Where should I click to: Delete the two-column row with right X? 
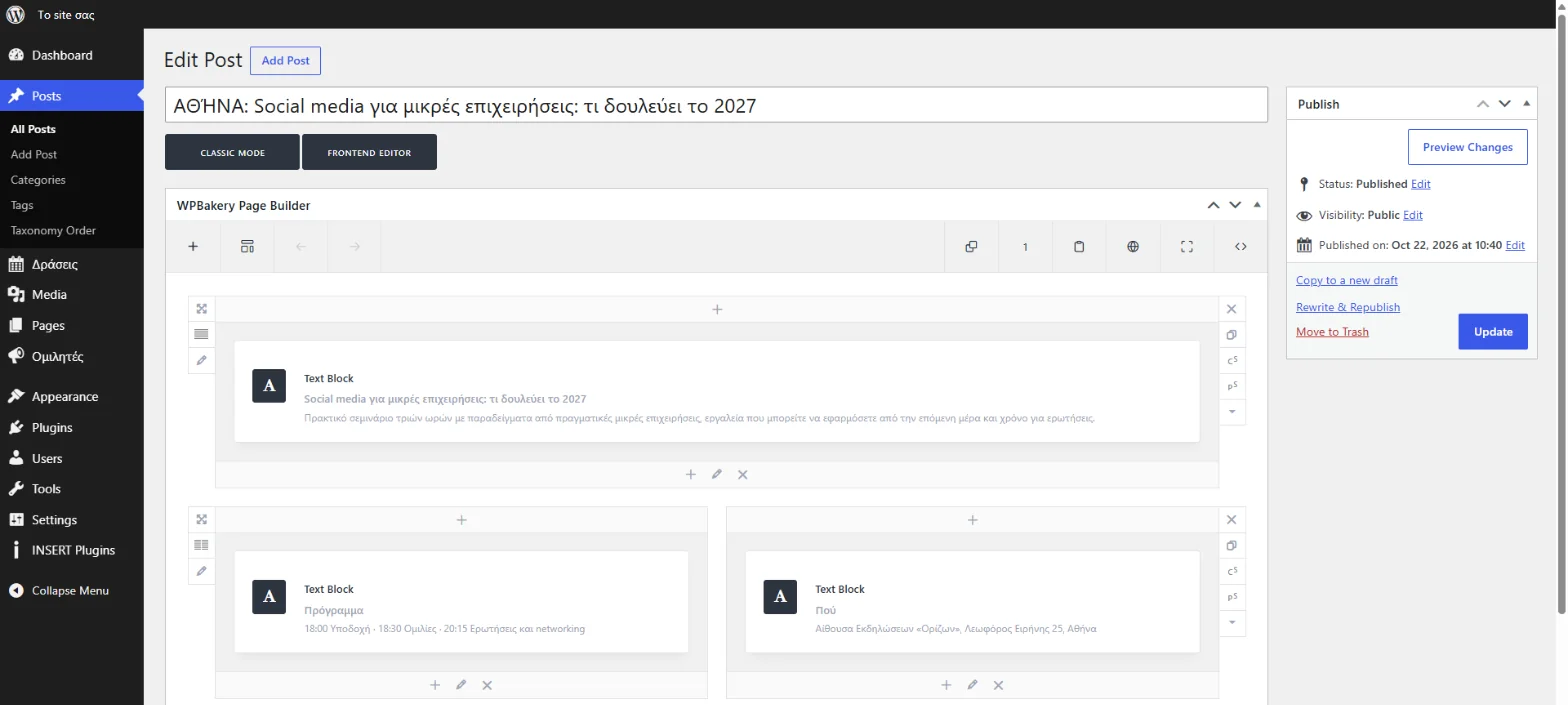point(1232,519)
